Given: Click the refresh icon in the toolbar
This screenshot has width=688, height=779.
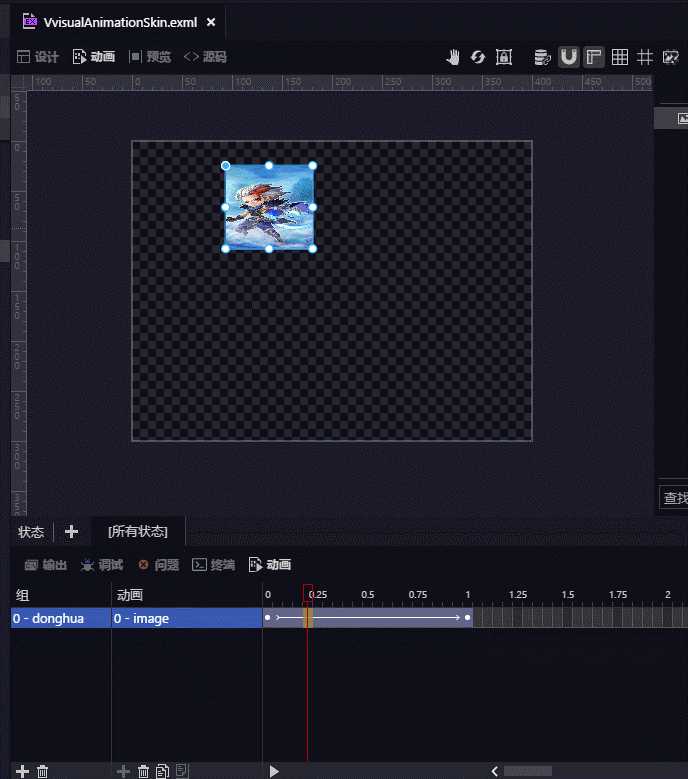Looking at the screenshot, I should point(478,57).
